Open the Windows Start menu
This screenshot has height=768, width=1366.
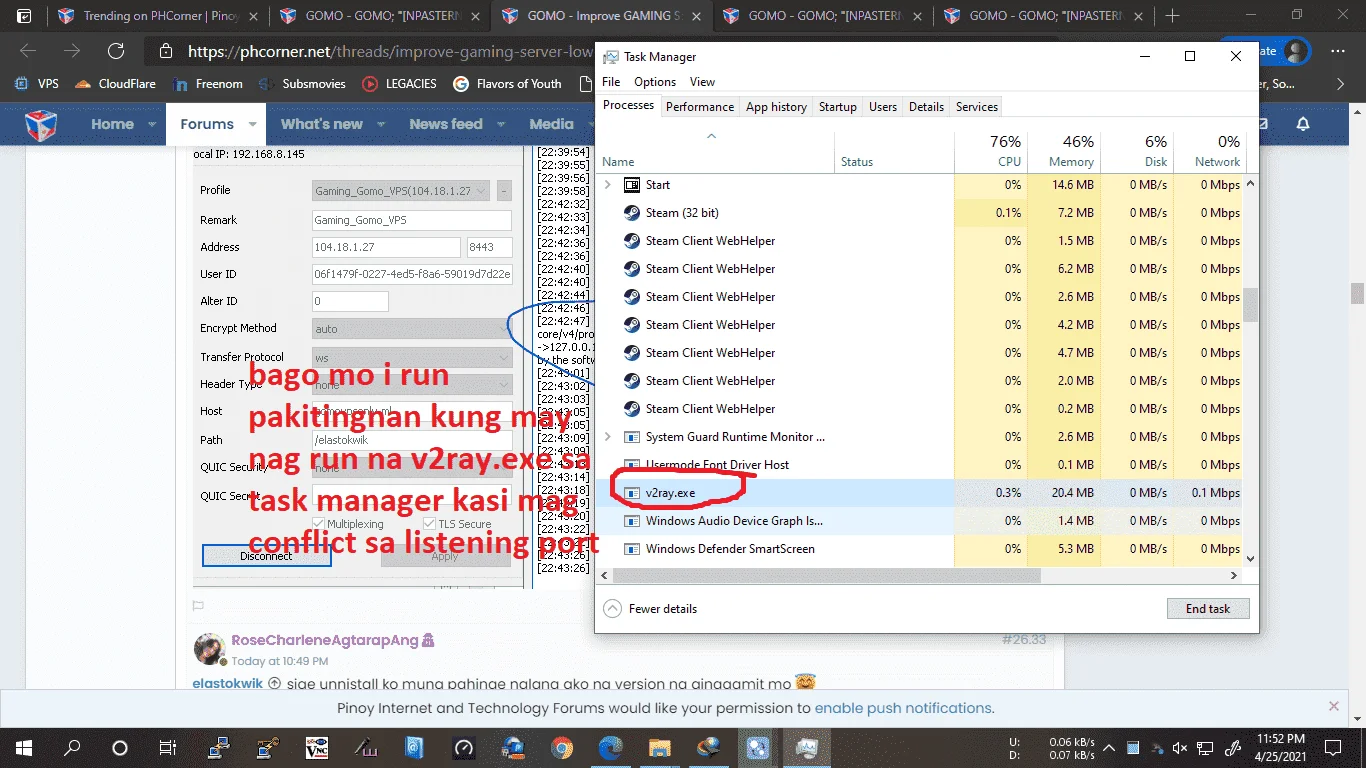click(x=24, y=747)
